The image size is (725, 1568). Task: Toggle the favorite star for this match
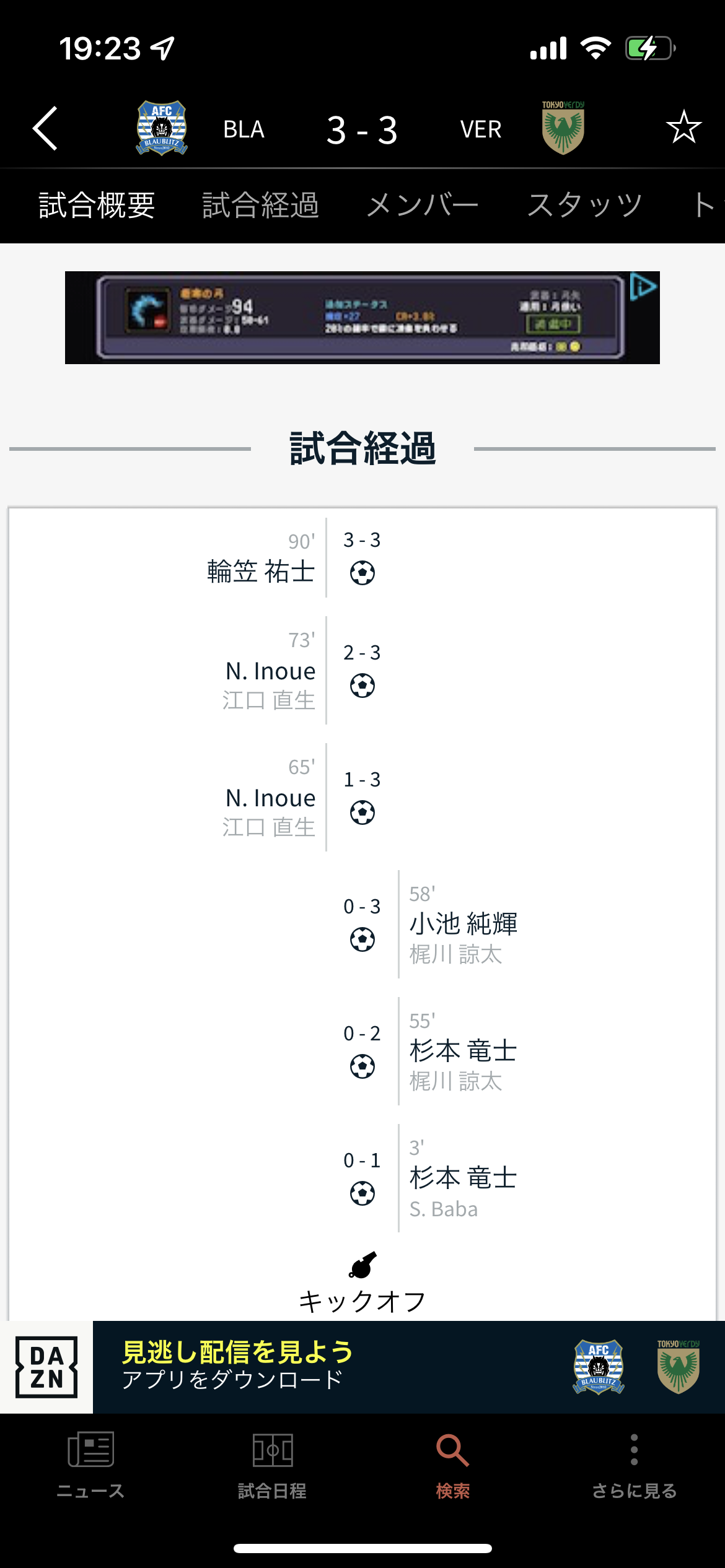coord(683,127)
